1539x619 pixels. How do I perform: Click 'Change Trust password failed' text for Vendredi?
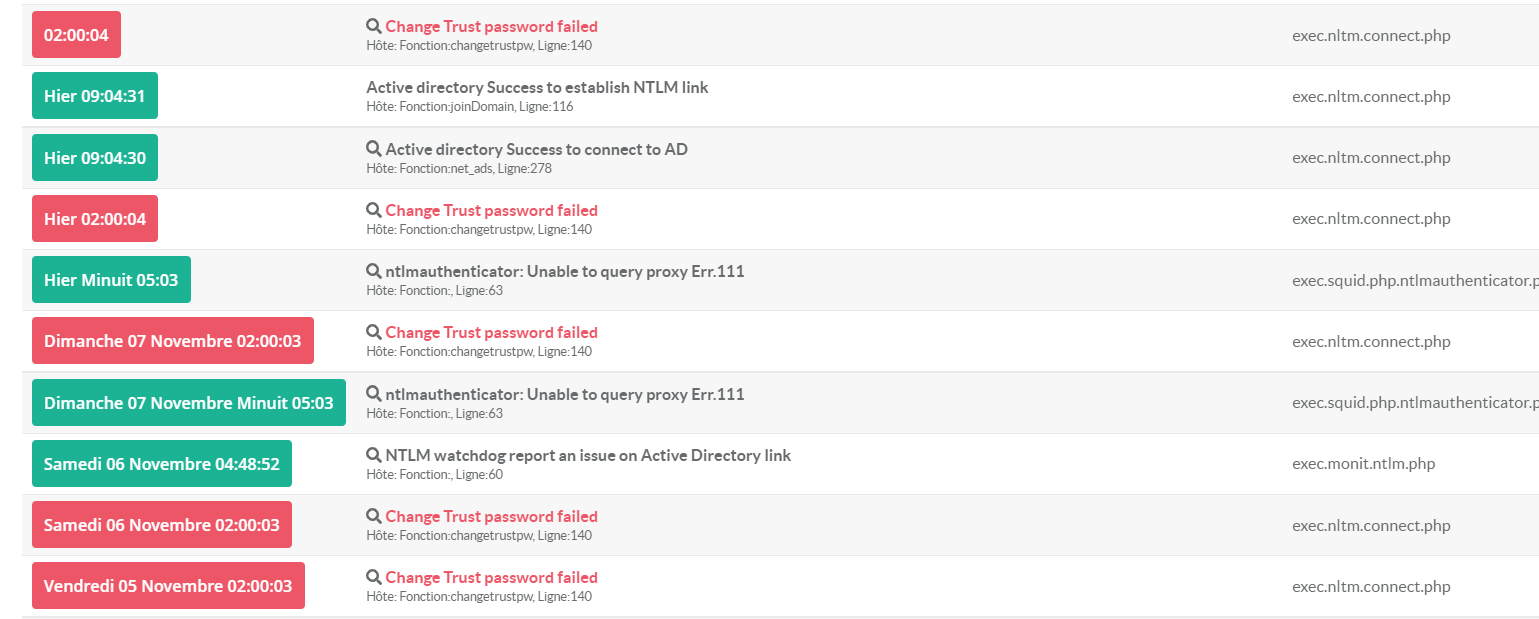tap(491, 578)
